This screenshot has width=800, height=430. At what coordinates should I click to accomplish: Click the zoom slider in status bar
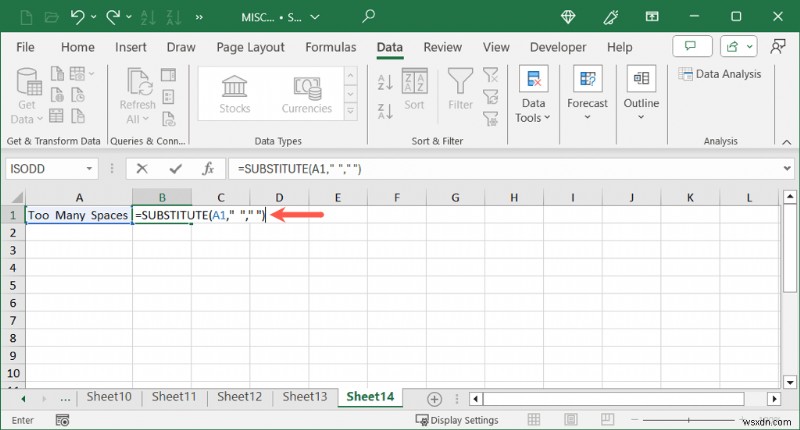pos(688,420)
